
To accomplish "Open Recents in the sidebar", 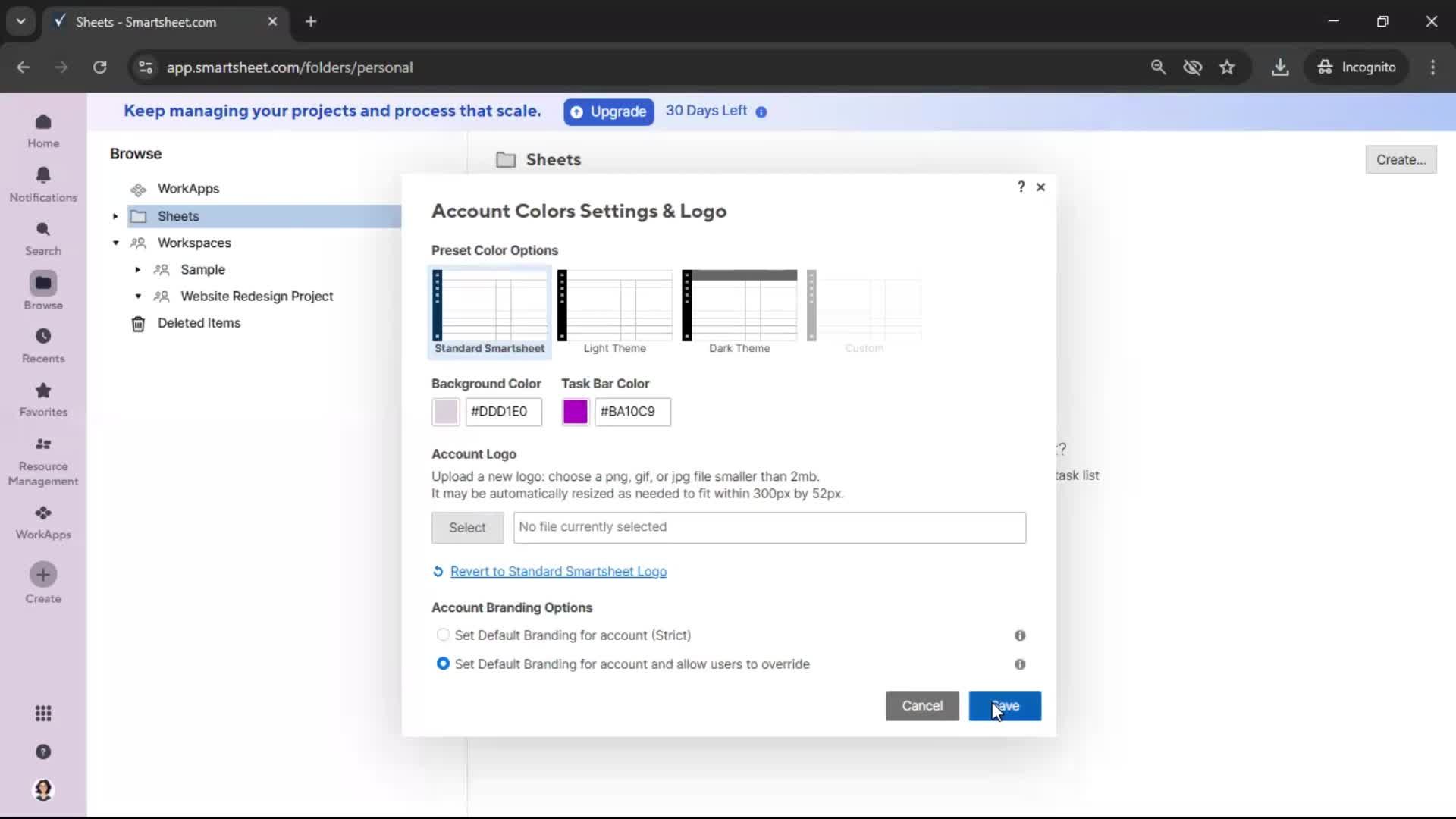I will [x=43, y=345].
